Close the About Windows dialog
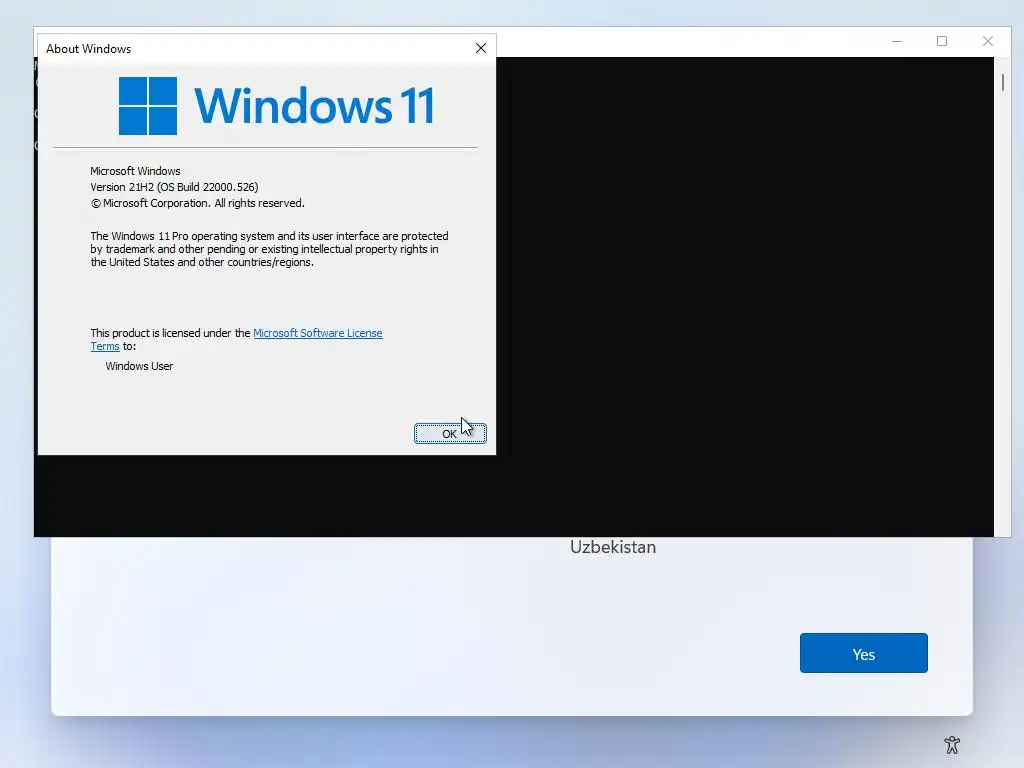This screenshot has height=768, width=1024. [481, 48]
